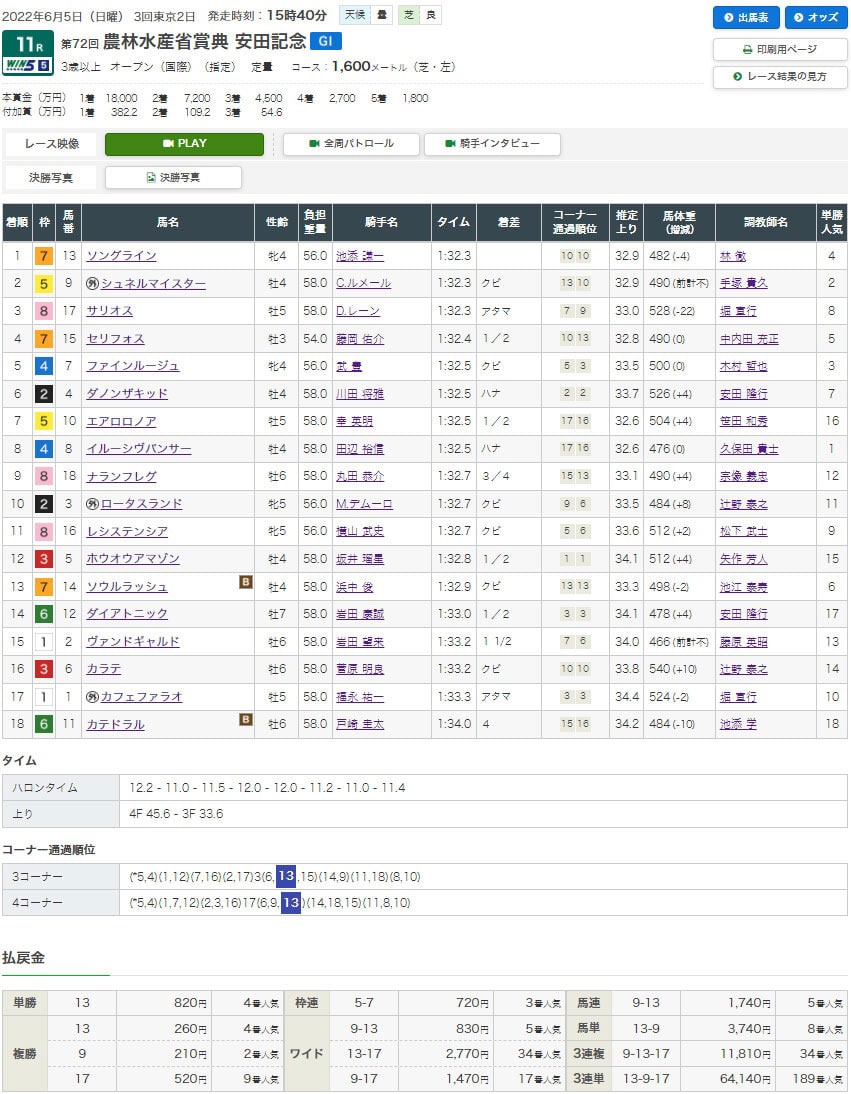This screenshot has width=851, height=1094.
Task: Open trainer page for 林 徹
Action: (x=733, y=256)
